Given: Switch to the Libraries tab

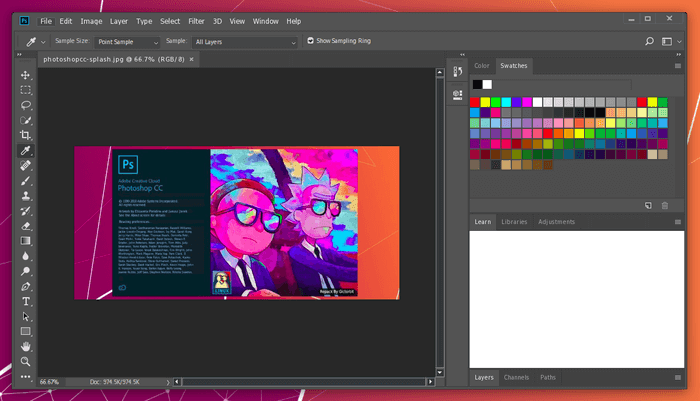Looking at the screenshot, I should pos(514,222).
